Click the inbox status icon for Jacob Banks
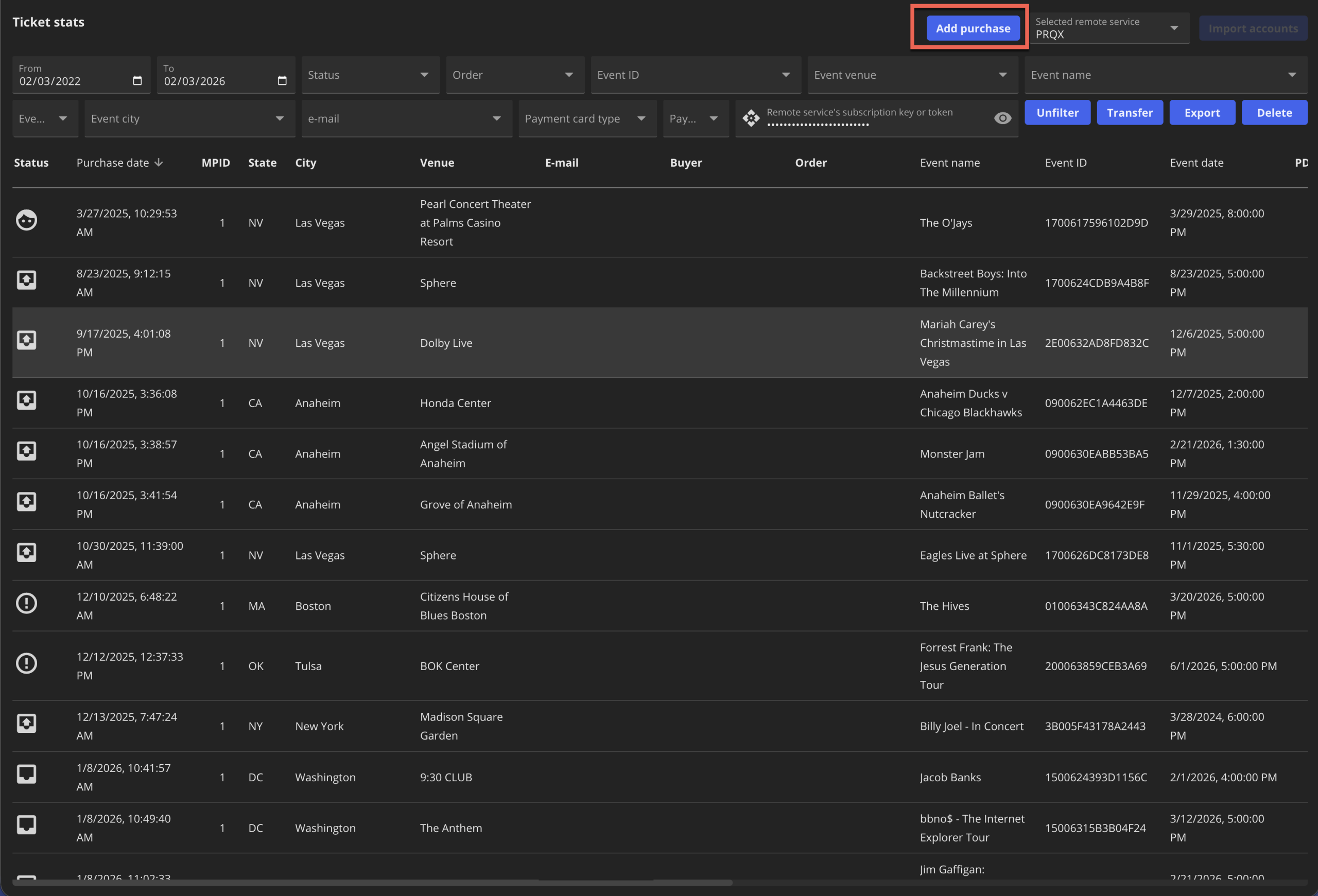The image size is (1318, 896). click(26, 774)
